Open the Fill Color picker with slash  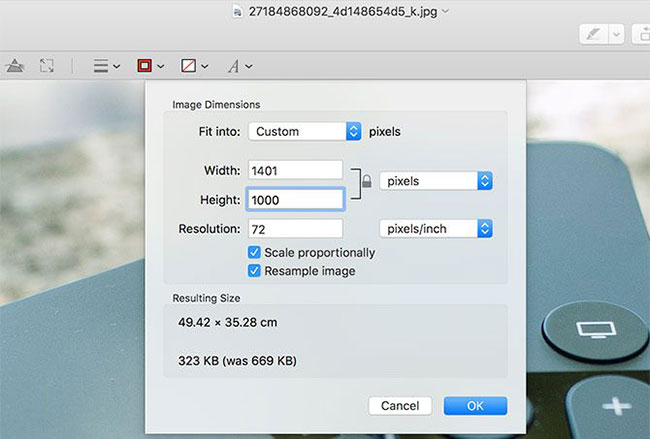tap(193, 66)
